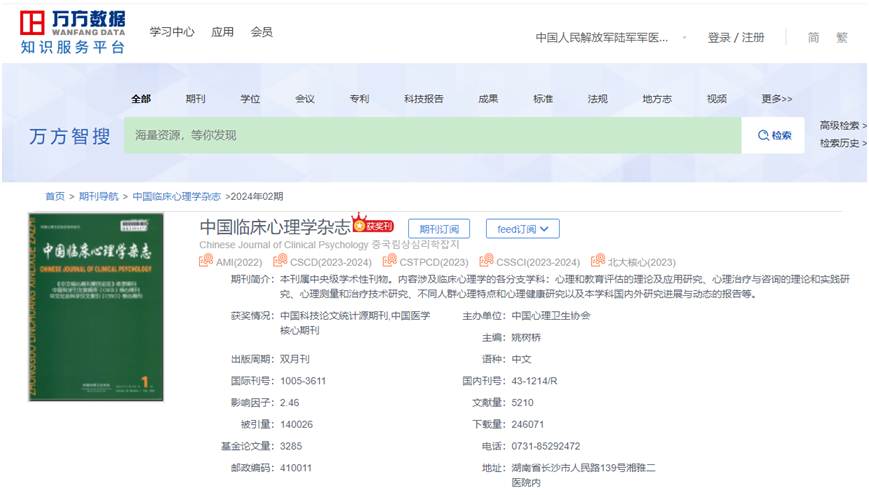Select the 专利 search category tab
The image size is (869, 495).
359,99
